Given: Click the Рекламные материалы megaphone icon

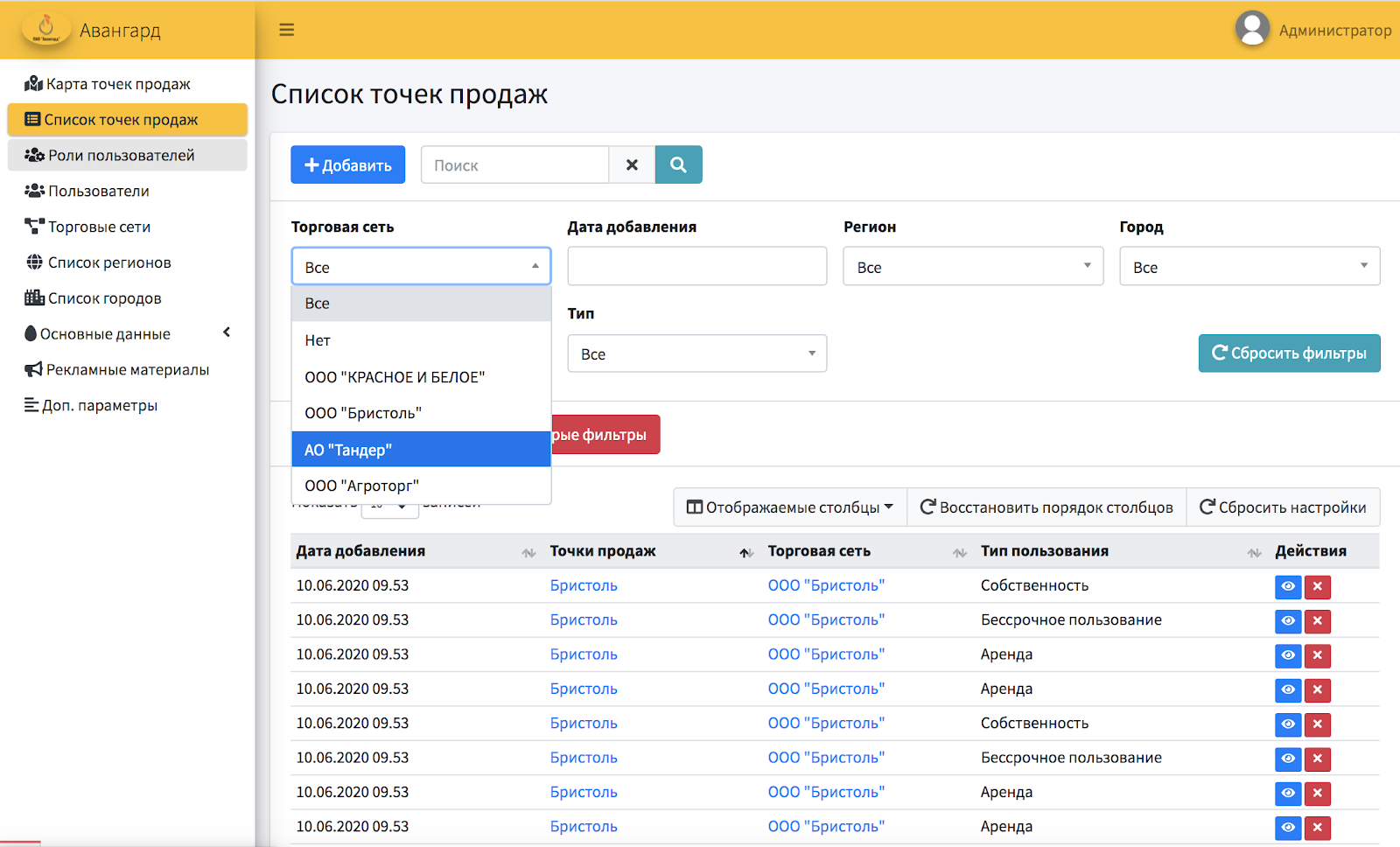Looking at the screenshot, I should 33,369.
